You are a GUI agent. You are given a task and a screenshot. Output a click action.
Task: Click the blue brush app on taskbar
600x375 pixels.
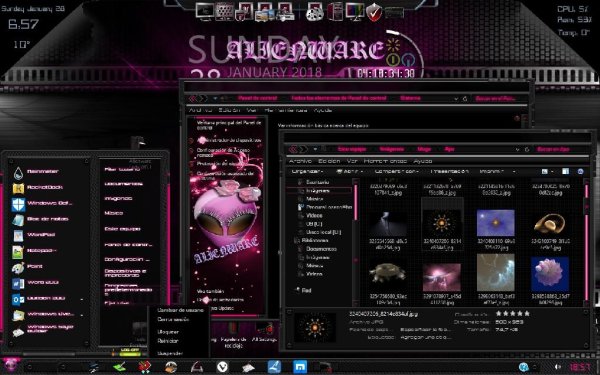point(274,367)
